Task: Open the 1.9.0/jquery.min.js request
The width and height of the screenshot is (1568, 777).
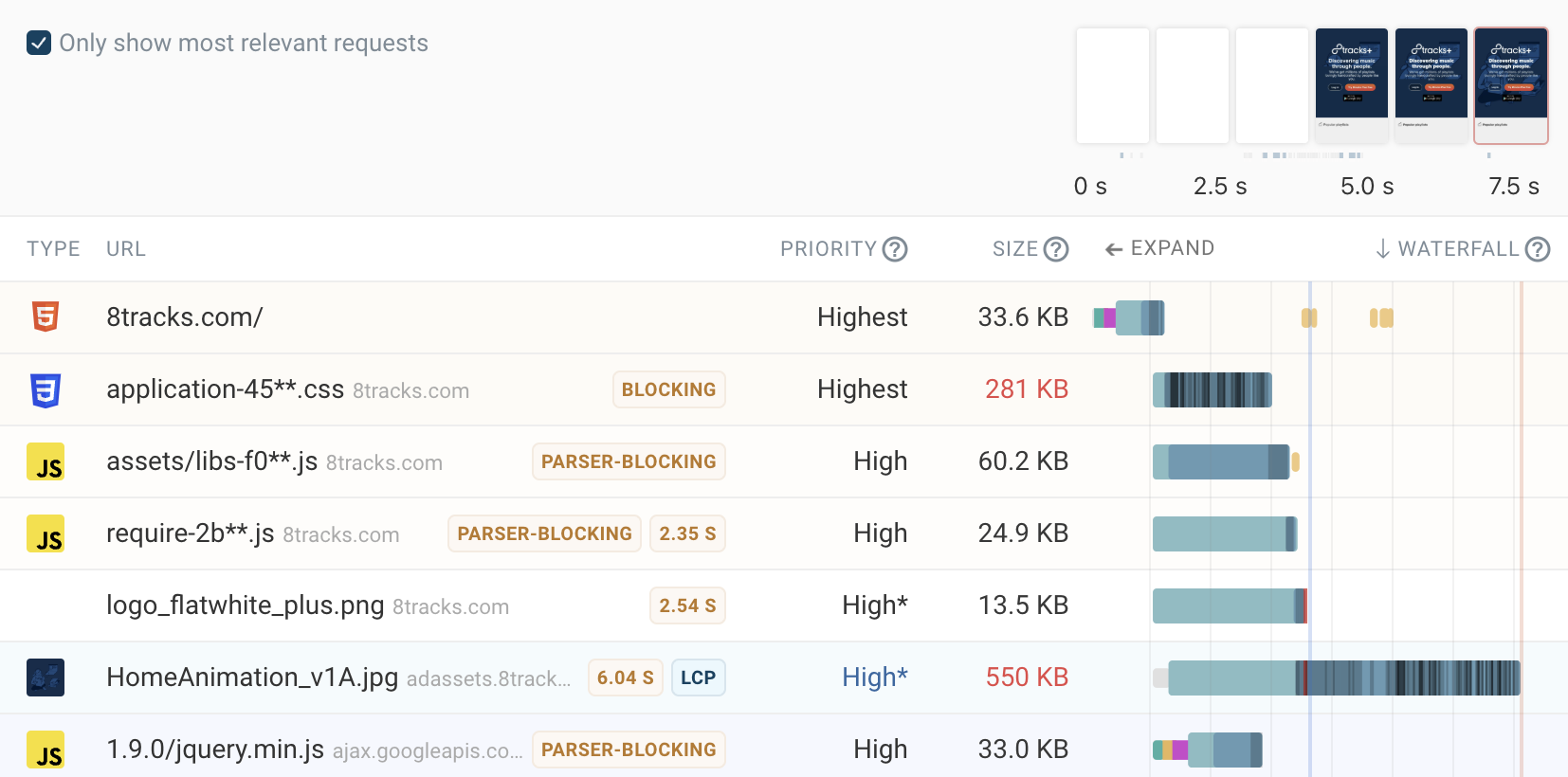Action: point(784,748)
